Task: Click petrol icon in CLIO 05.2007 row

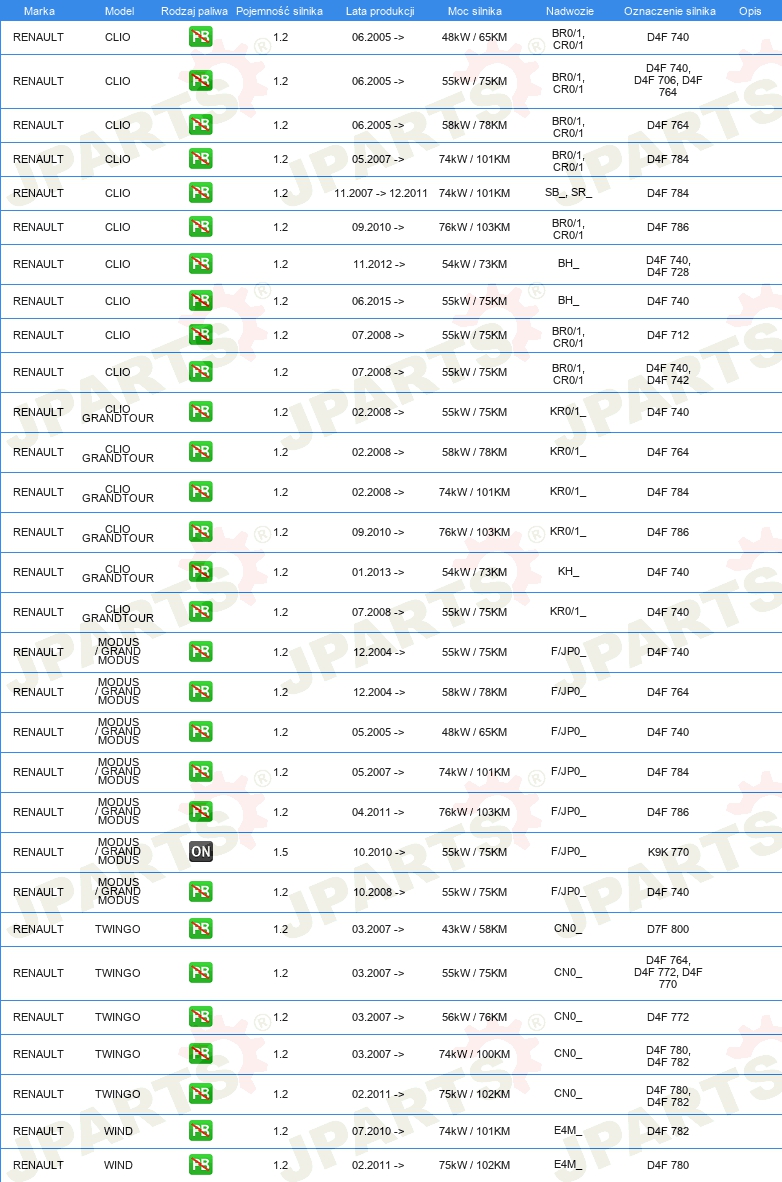Action: coord(201,159)
